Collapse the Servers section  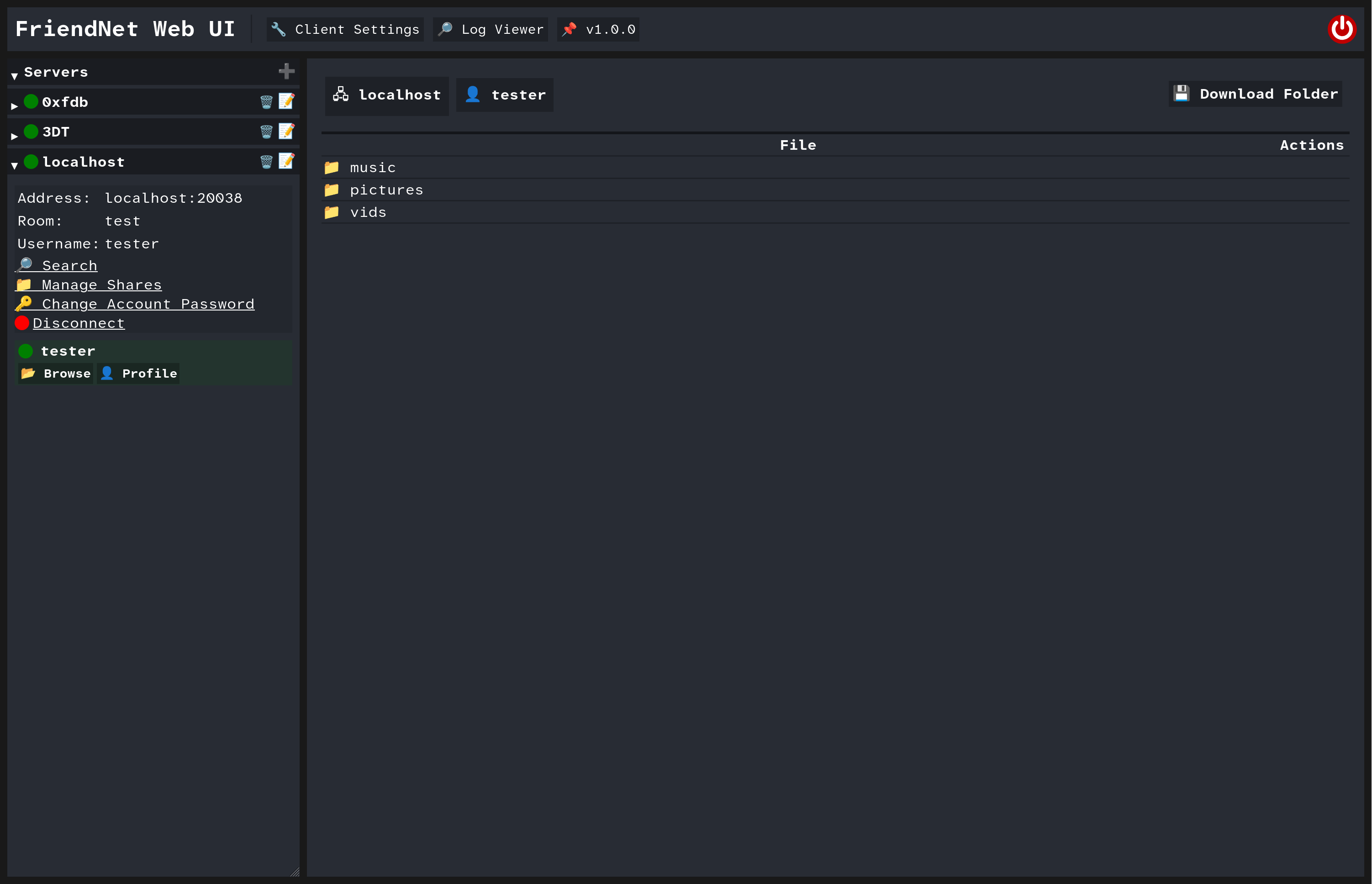click(14, 75)
